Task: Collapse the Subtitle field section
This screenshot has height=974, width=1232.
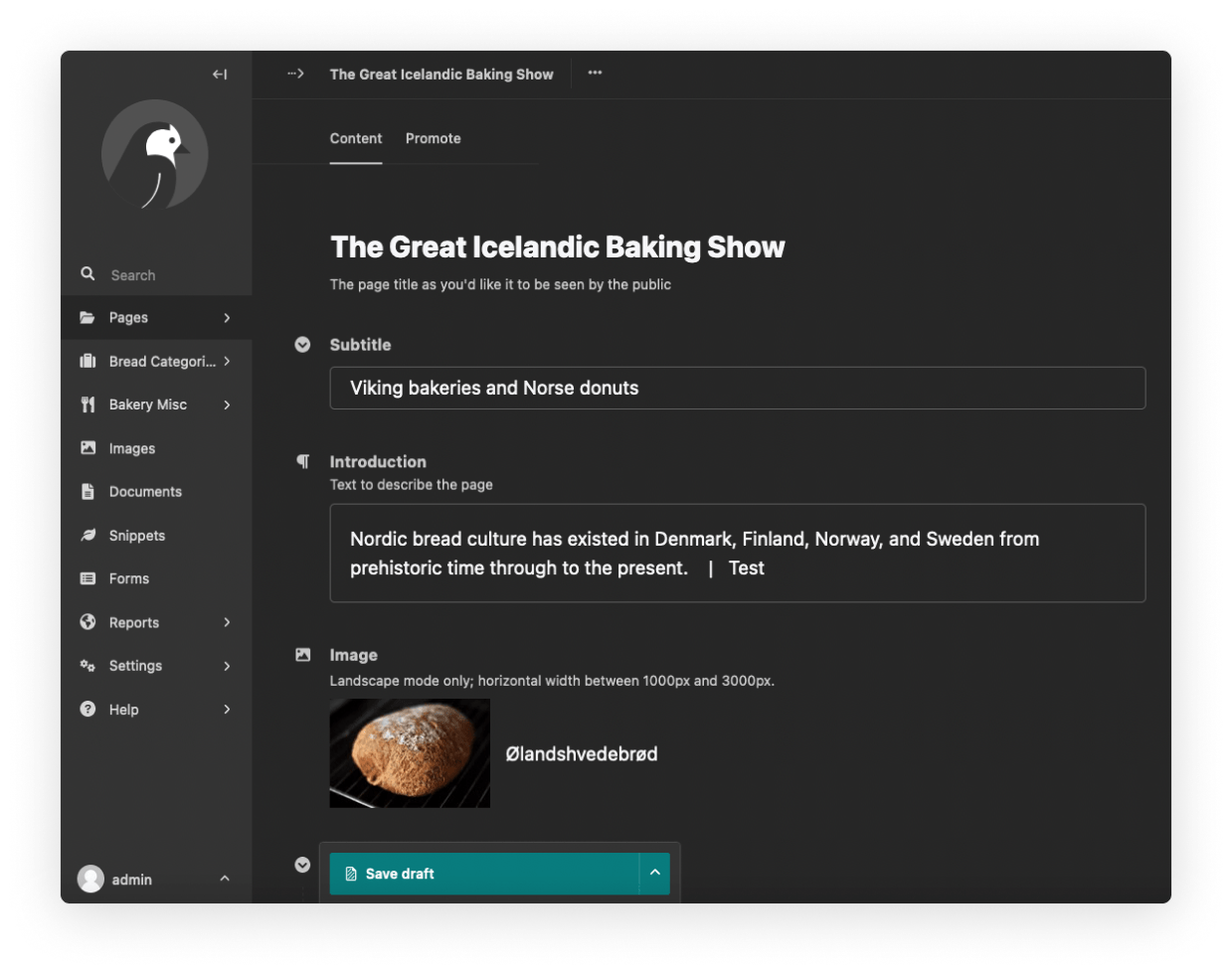Action: tap(301, 345)
